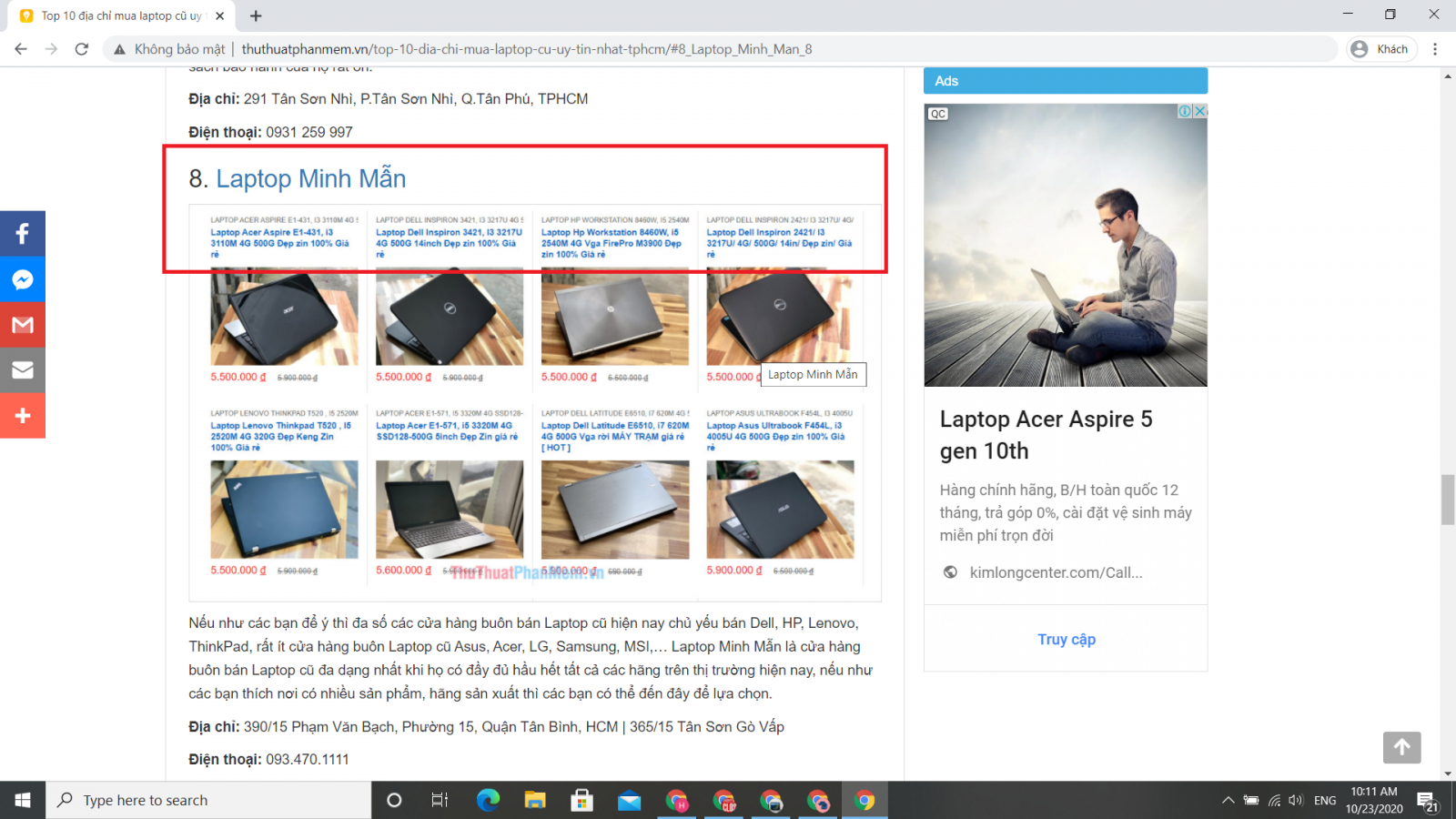Open Microsoft Store from taskbar
Image resolution: width=1456 pixels, height=819 pixels.
582,800
